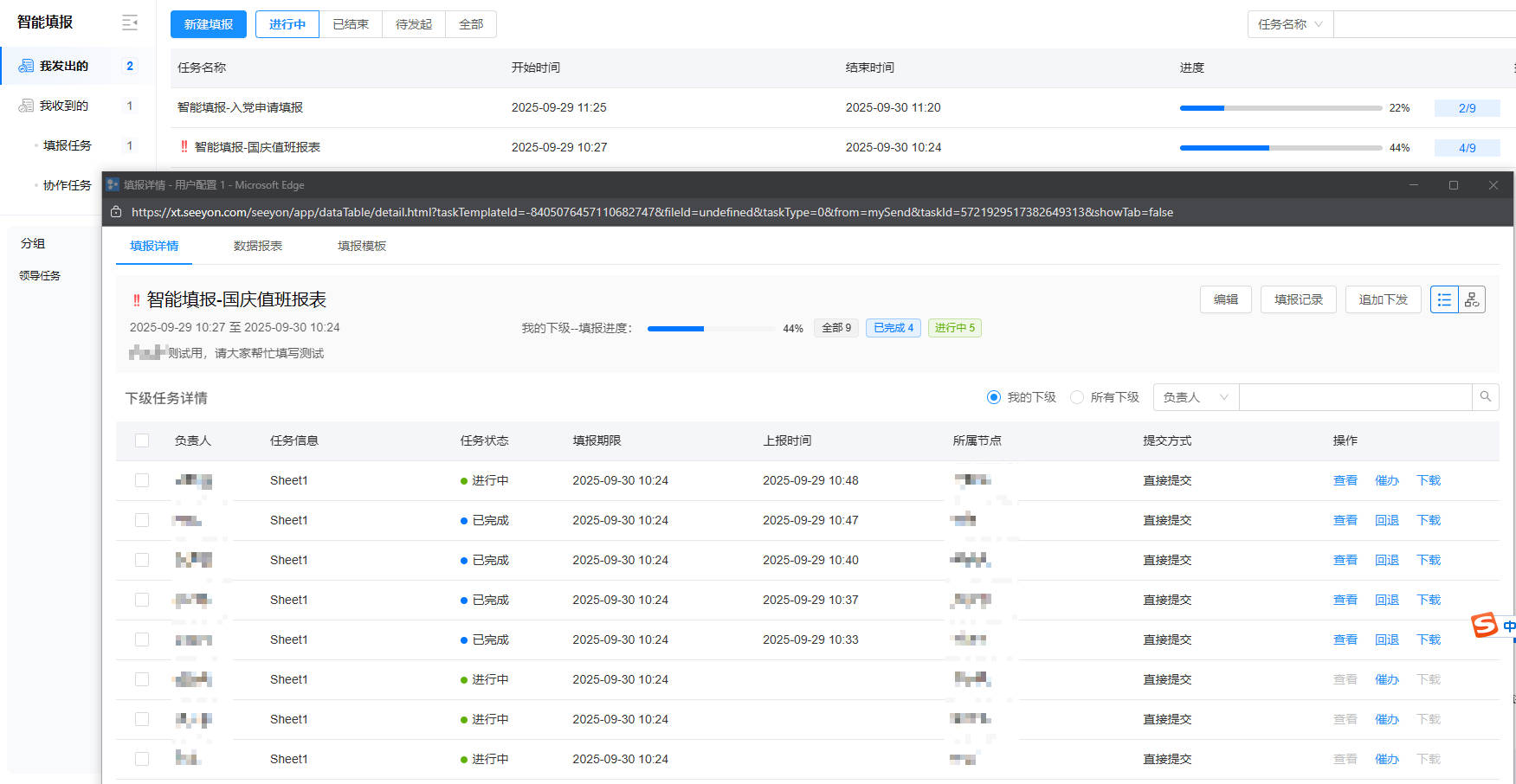Click the site lock icon in address bar
This screenshot has width=1516, height=784.
pos(116,212)
